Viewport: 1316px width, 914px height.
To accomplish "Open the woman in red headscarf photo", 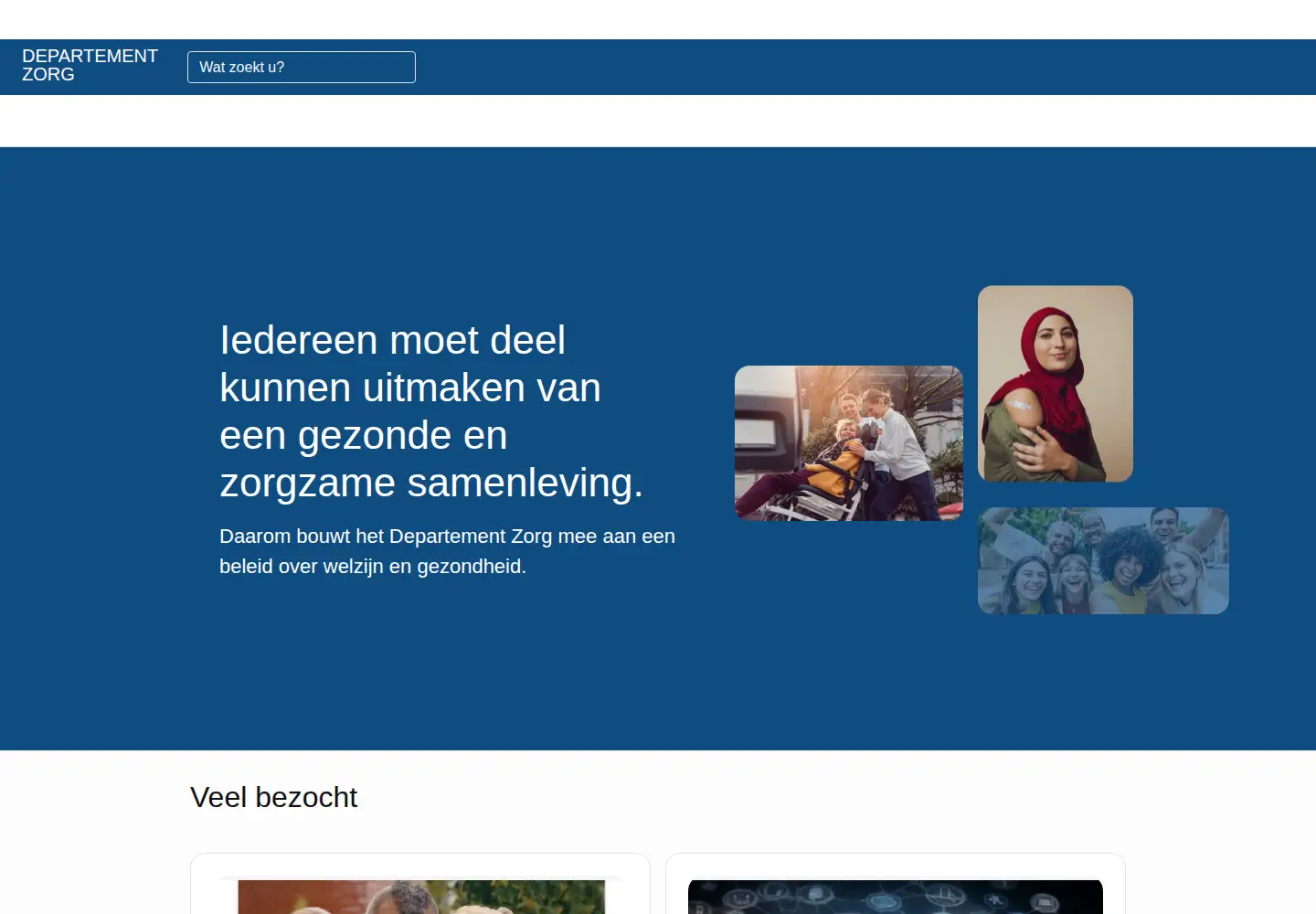I will [x=1056, y=384].
